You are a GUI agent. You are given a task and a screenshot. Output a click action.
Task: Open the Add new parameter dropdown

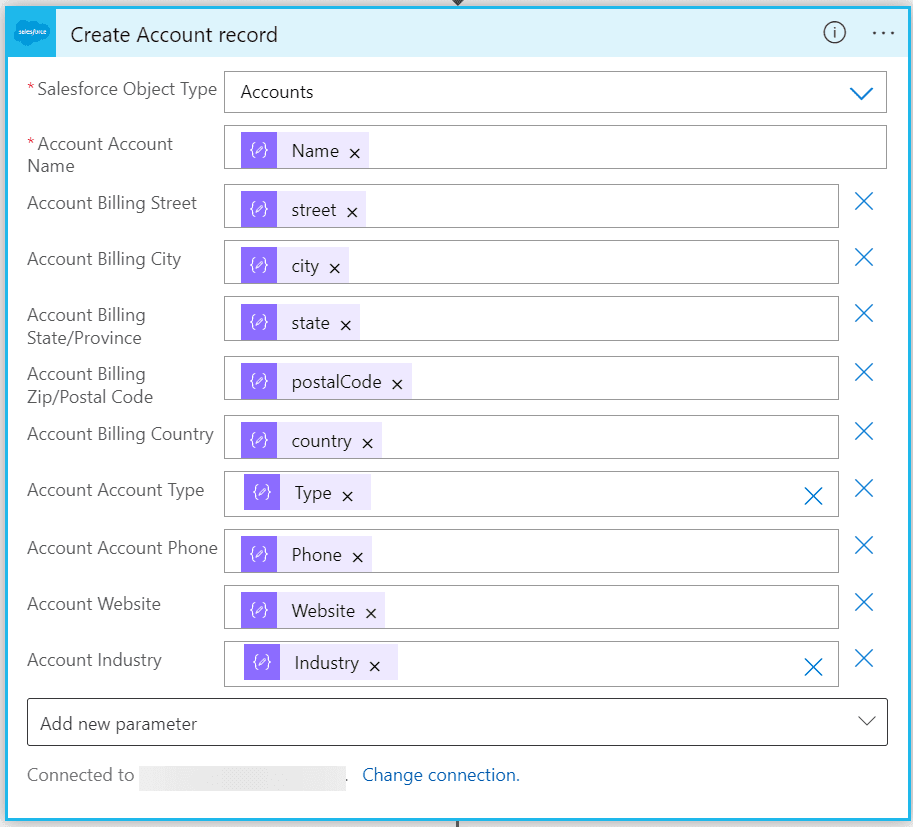(457, 722)
